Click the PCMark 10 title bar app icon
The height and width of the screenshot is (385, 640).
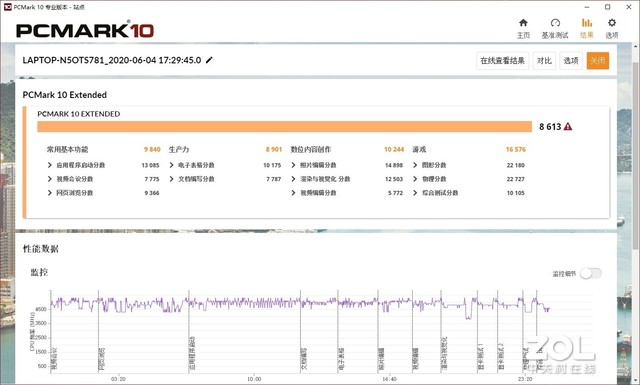pyautogui.click(x=7, y=7)
